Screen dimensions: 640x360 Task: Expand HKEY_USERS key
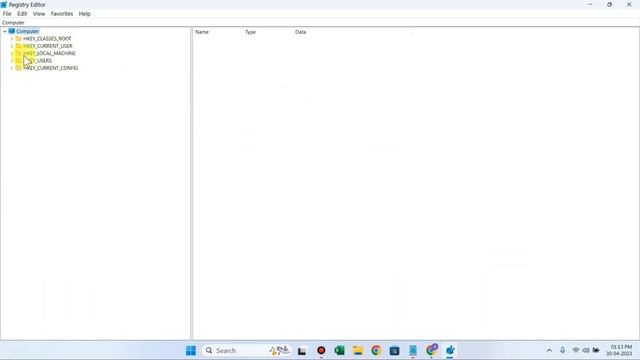11,60
